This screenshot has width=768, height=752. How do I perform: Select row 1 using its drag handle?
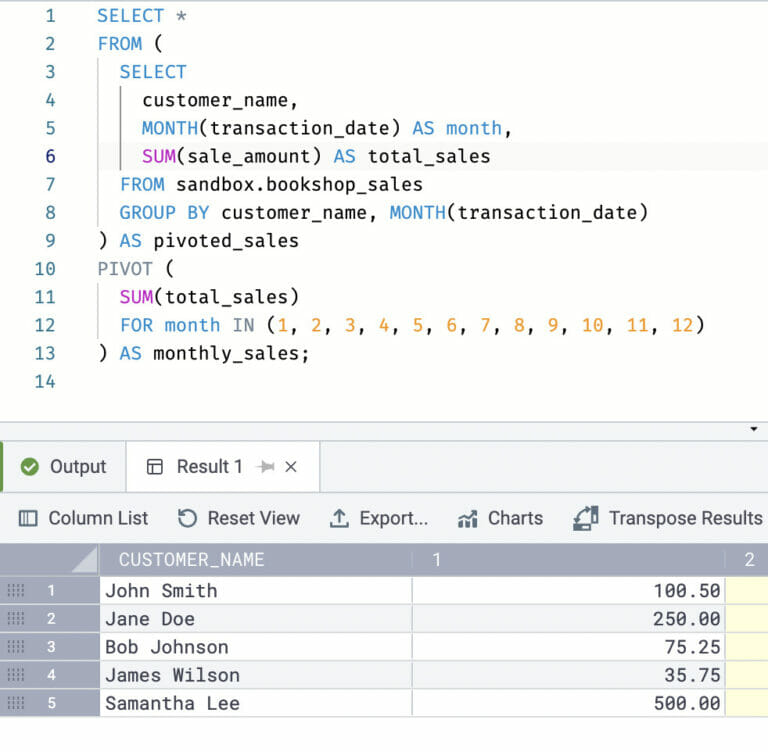(15, 591)
